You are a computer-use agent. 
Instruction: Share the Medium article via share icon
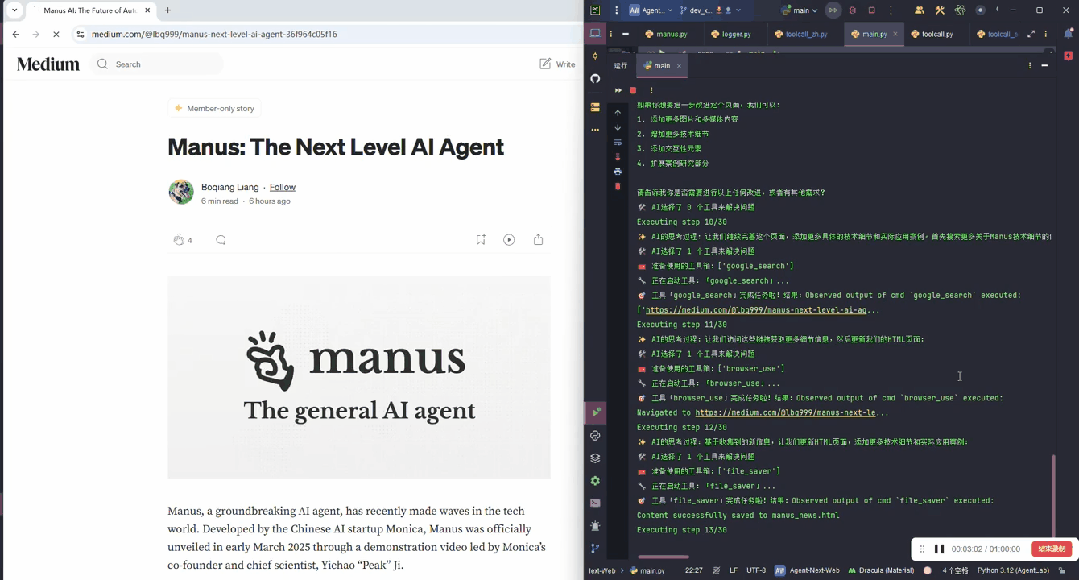click(x=538, y=239)
